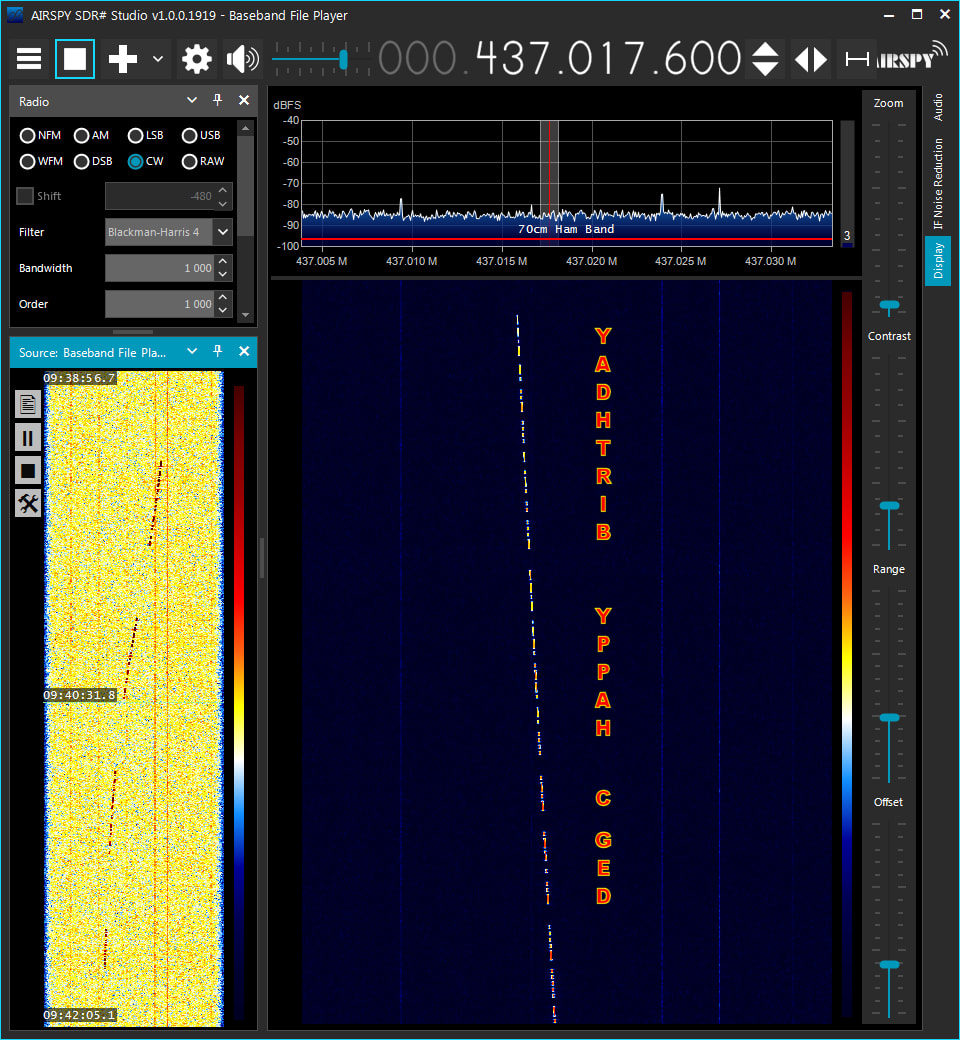Select the USB demodulation mode

point(190,135)
